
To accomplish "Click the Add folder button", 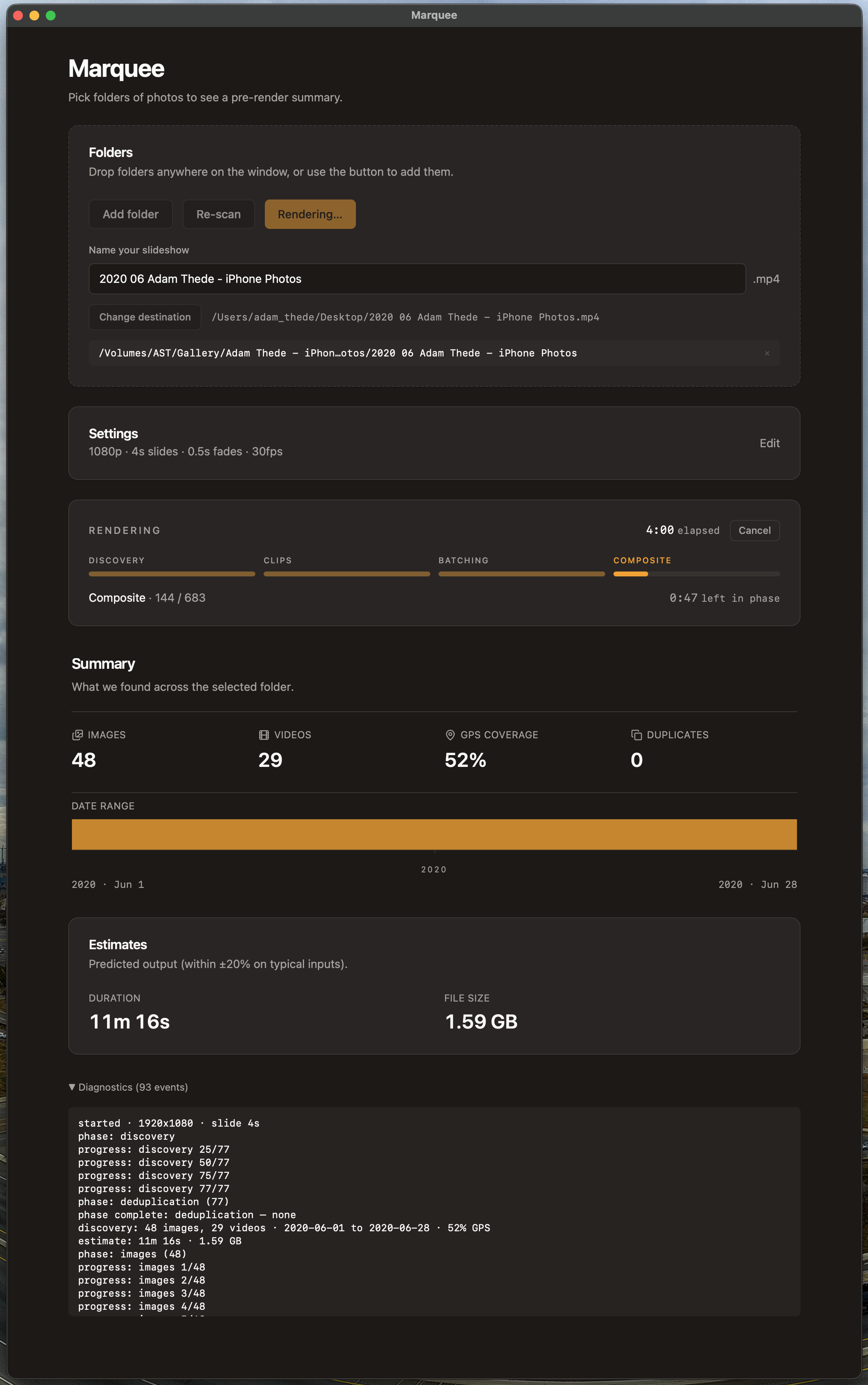I will point(130,214).
